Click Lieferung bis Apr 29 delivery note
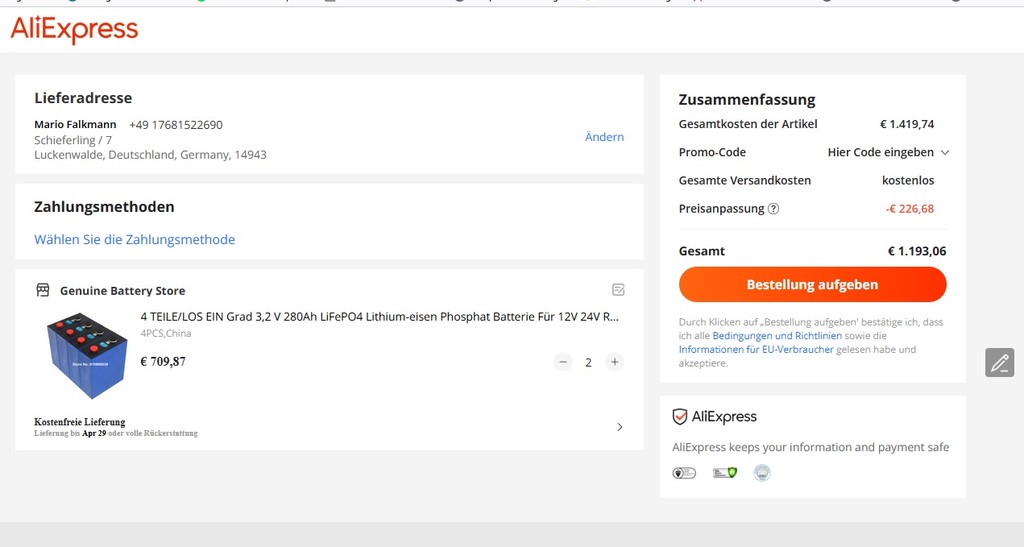The width and height of the screenshot is (1024, 547). click(x=116, y=433)
